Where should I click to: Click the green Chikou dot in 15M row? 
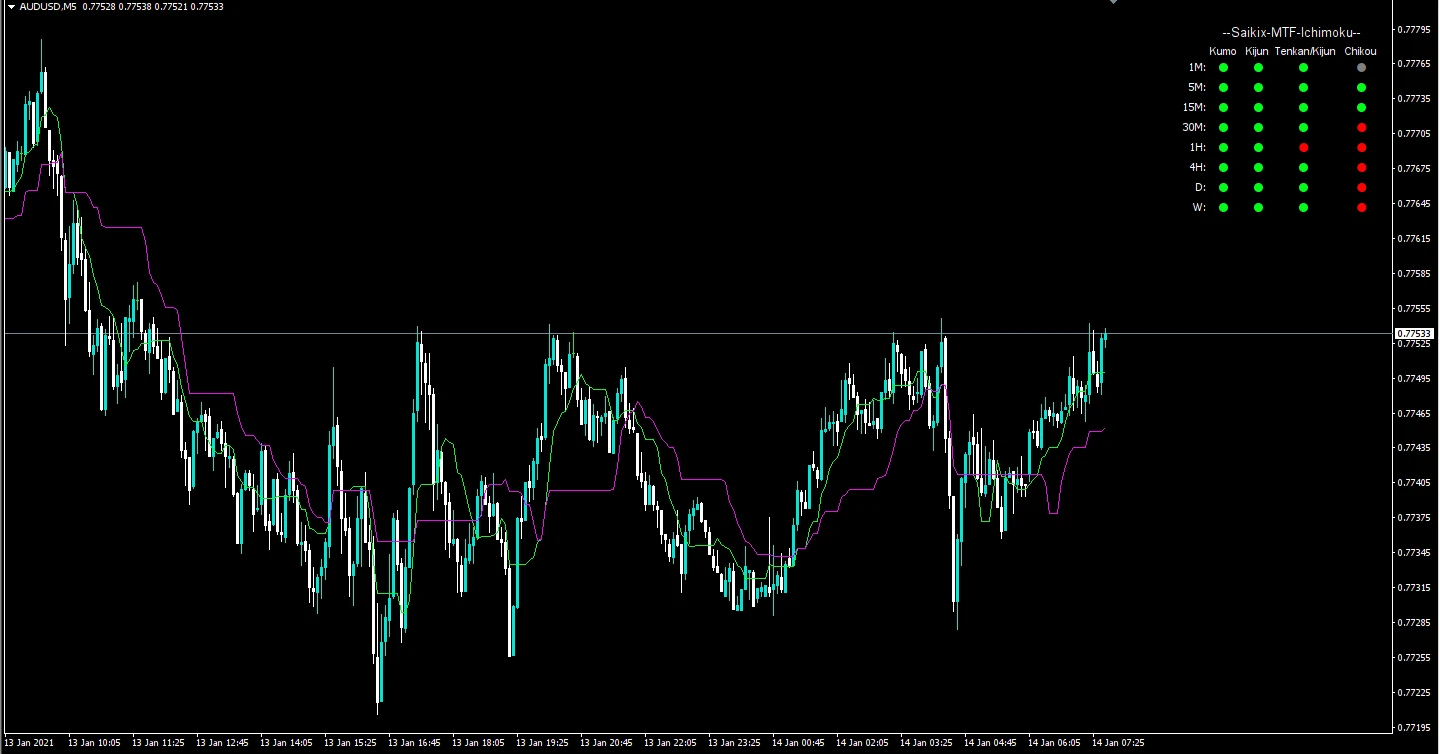pos(1361,108)
